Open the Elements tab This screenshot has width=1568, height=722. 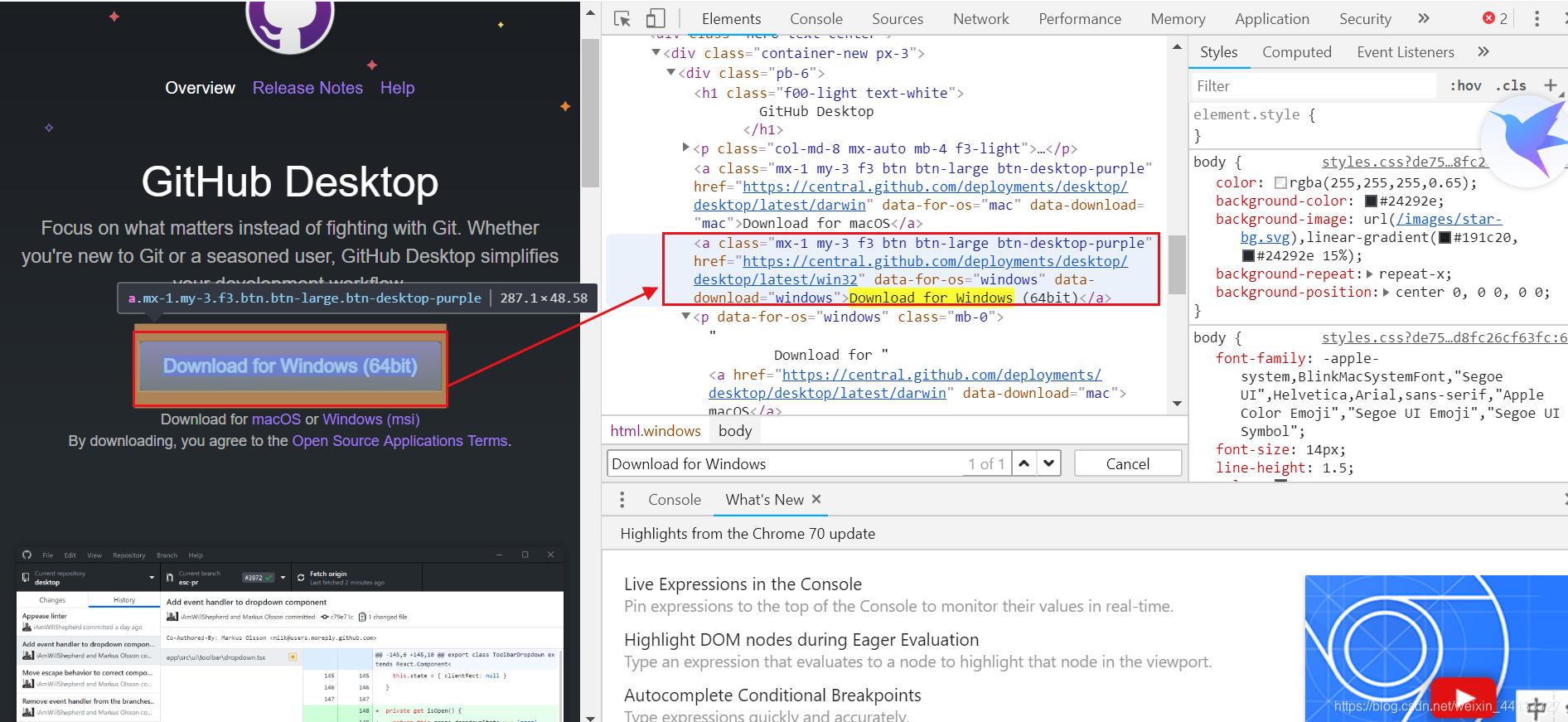[731, 18]
